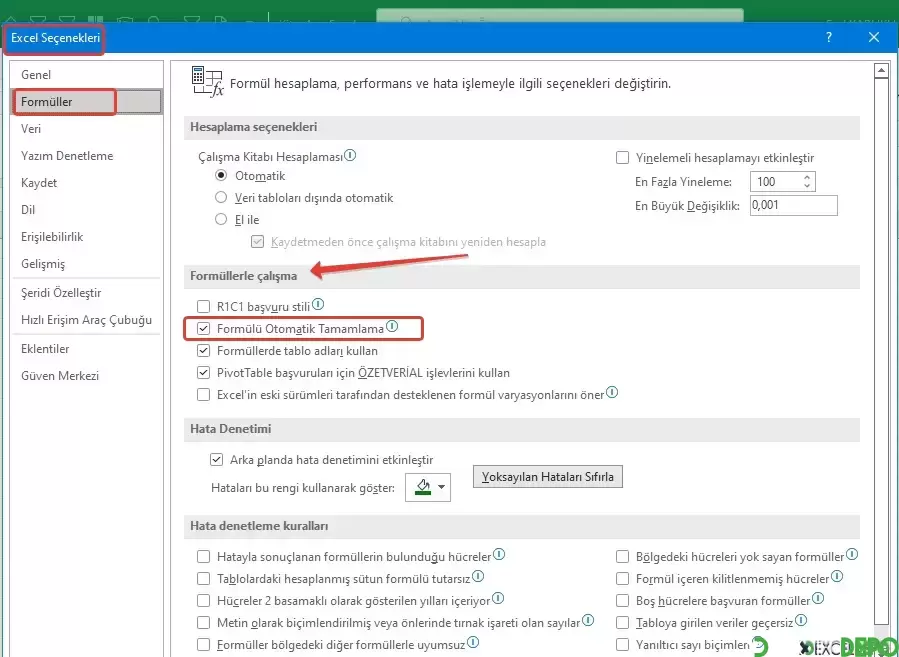Check Metin olarak biçimlendirilmiş sayılar option

pyautogui.click(x=204, y=623)
